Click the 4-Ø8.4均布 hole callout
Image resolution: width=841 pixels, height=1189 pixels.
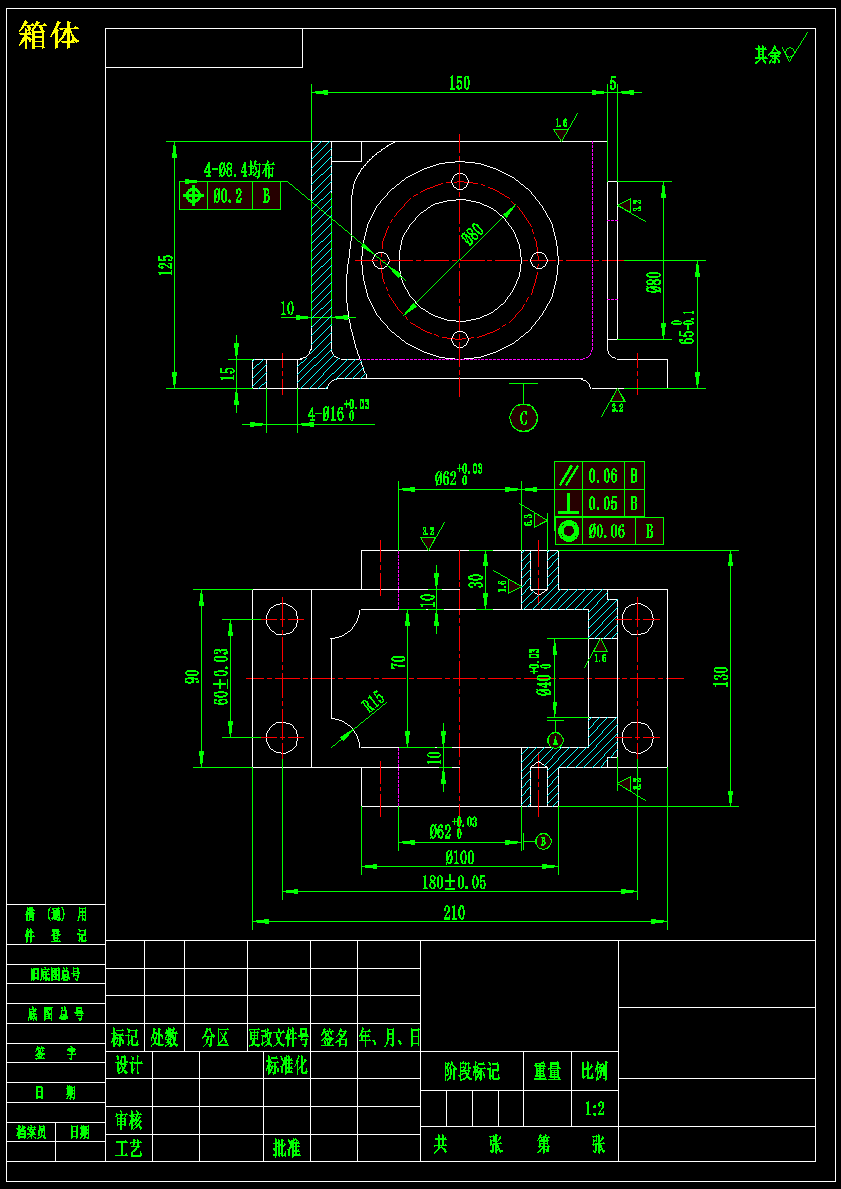click(238, 169)
